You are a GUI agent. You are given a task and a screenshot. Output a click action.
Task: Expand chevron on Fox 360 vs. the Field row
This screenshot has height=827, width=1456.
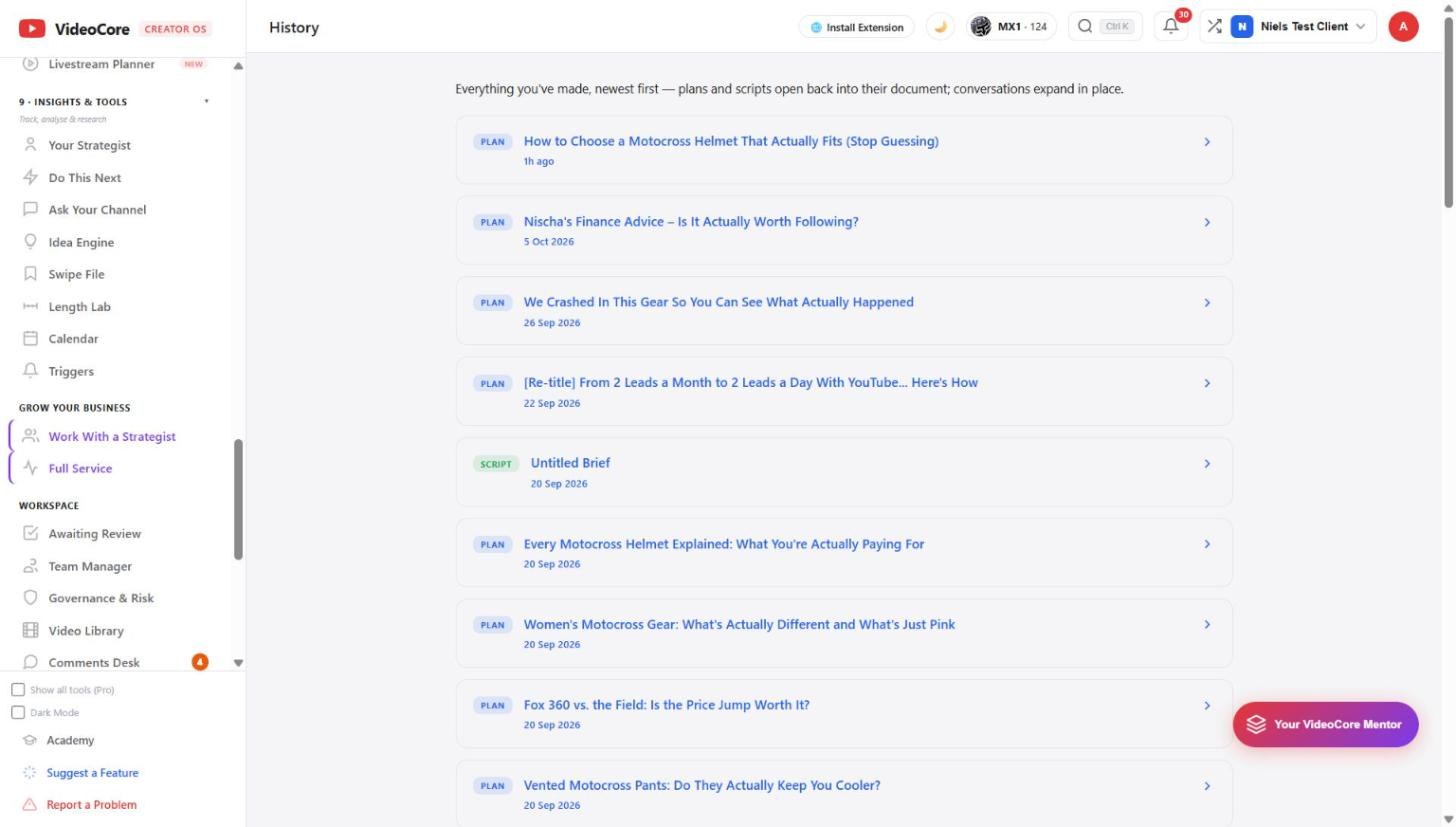click(1207, 706)
